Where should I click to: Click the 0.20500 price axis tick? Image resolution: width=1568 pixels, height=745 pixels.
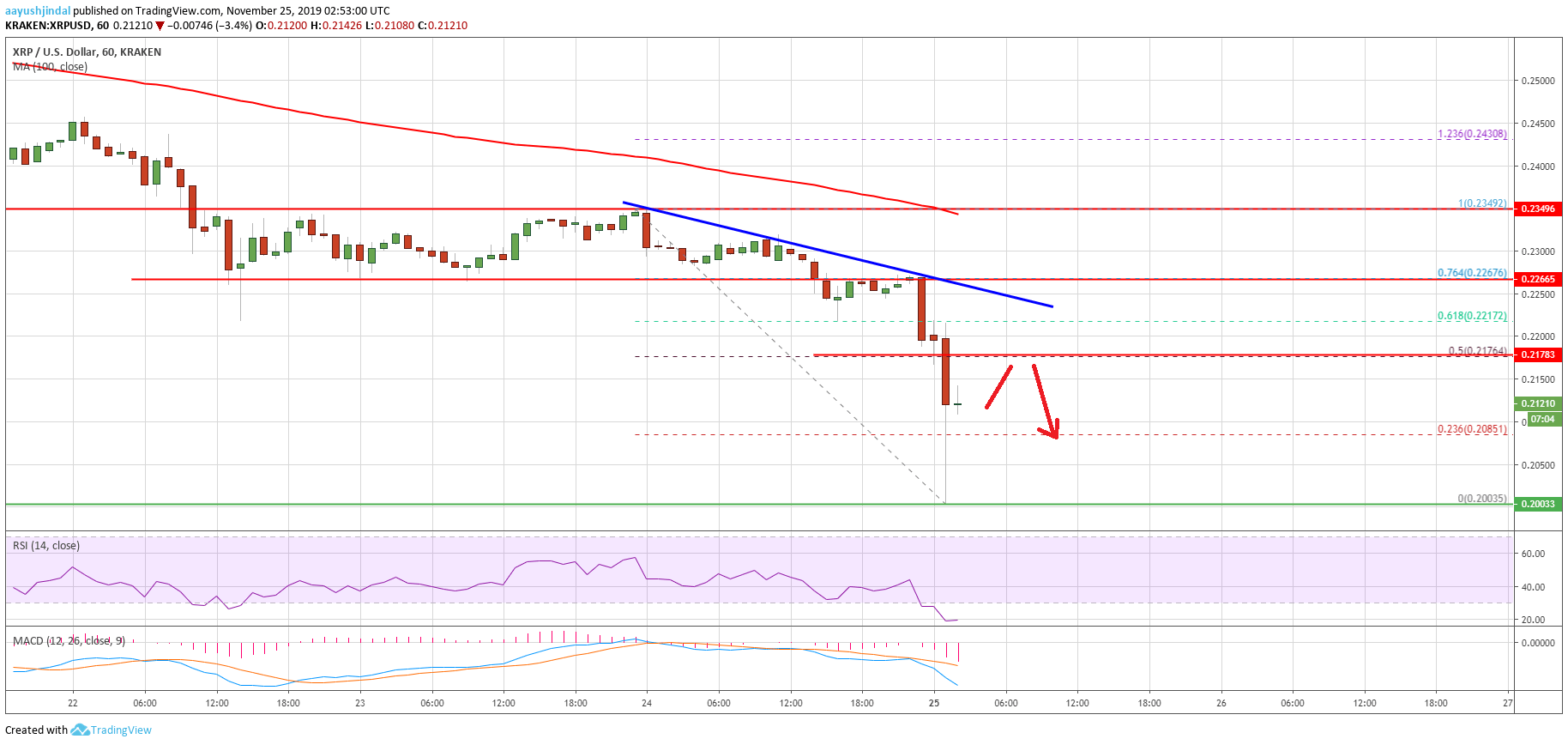point(1537,465)
